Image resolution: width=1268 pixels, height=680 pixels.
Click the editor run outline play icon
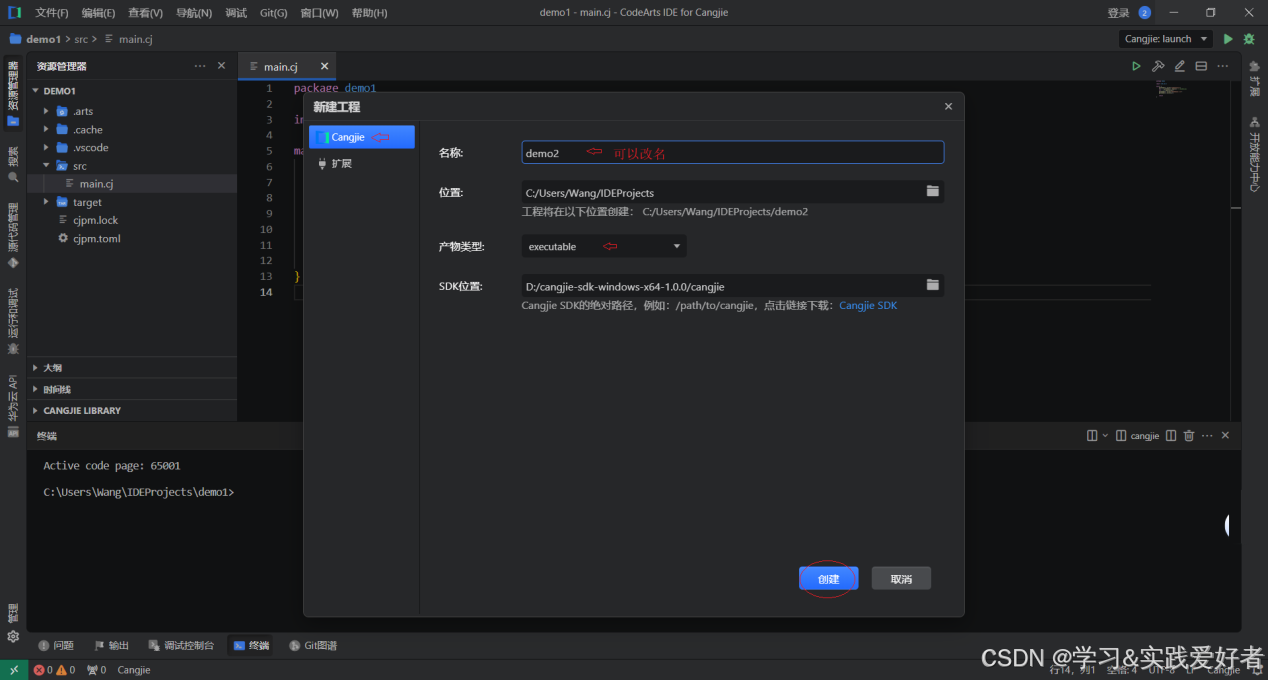1136,67
